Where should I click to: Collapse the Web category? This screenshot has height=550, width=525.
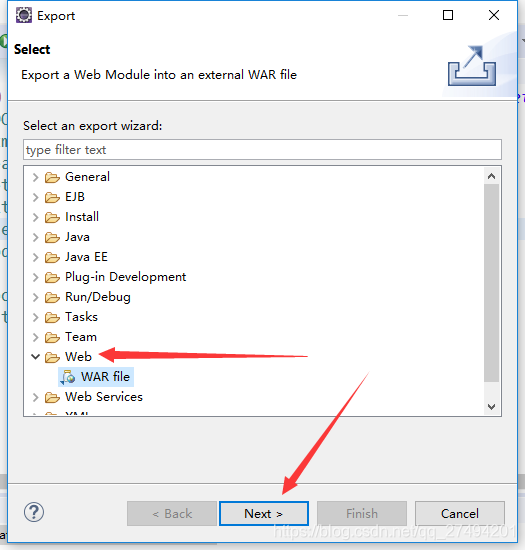[35, 357]
